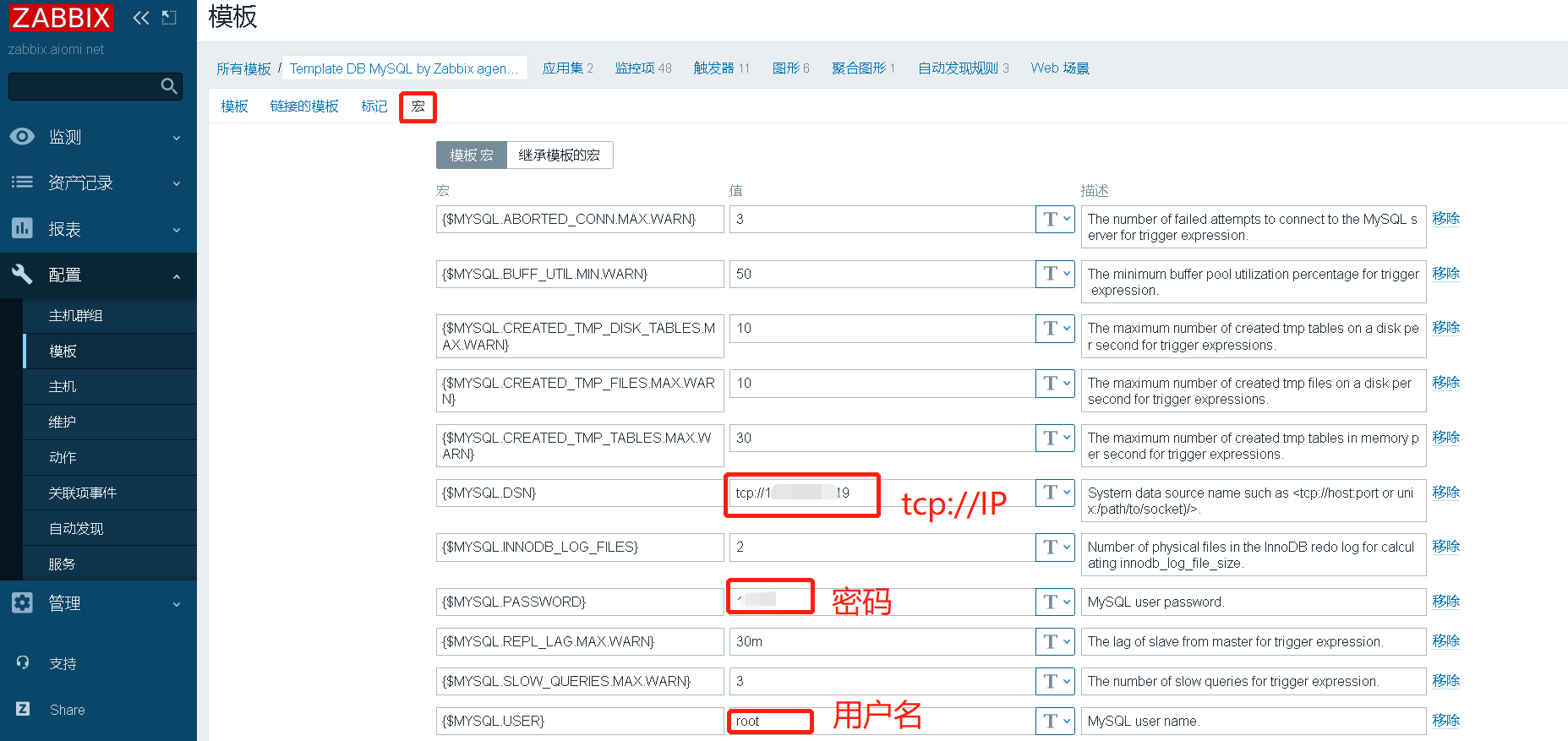
Task: Click the bar chart icon for 报表
Action: pyautogui.click(x=22, y=228)
